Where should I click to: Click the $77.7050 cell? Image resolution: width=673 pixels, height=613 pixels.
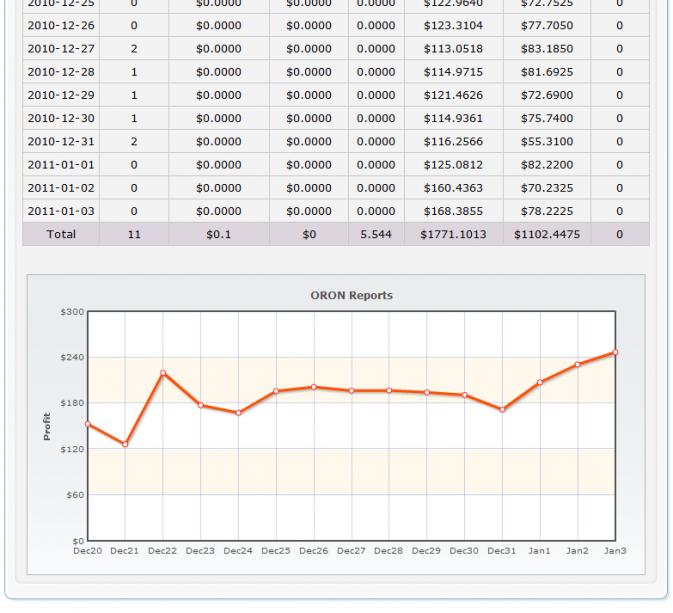click(547, 25)
